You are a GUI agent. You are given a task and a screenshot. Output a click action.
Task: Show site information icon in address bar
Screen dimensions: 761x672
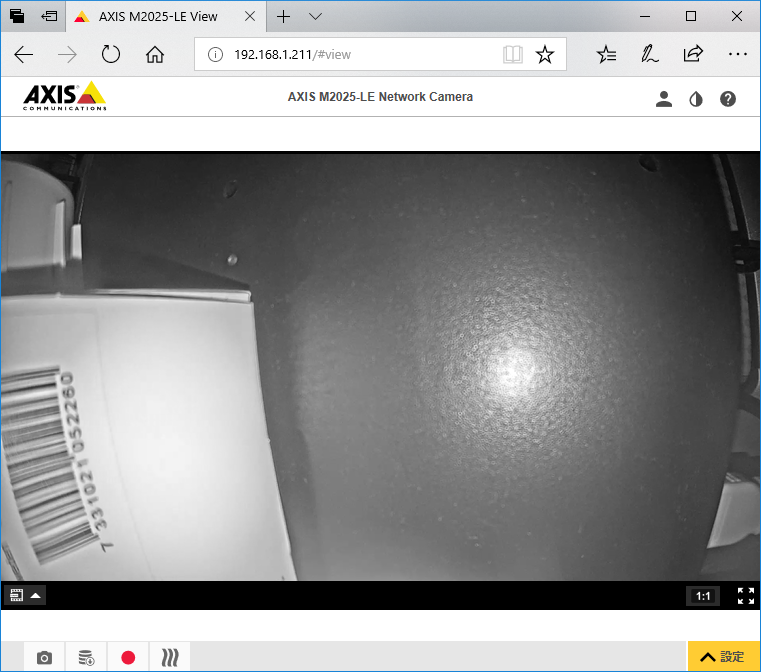pos(215,54)
